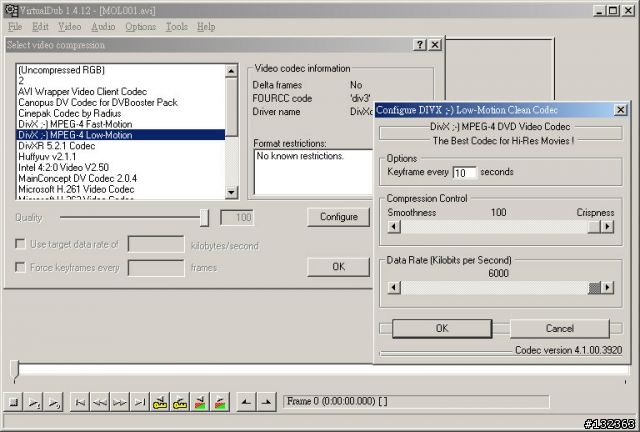Jump to the start of the video
This screenshot has width=640, height=432.
[80, 403]
